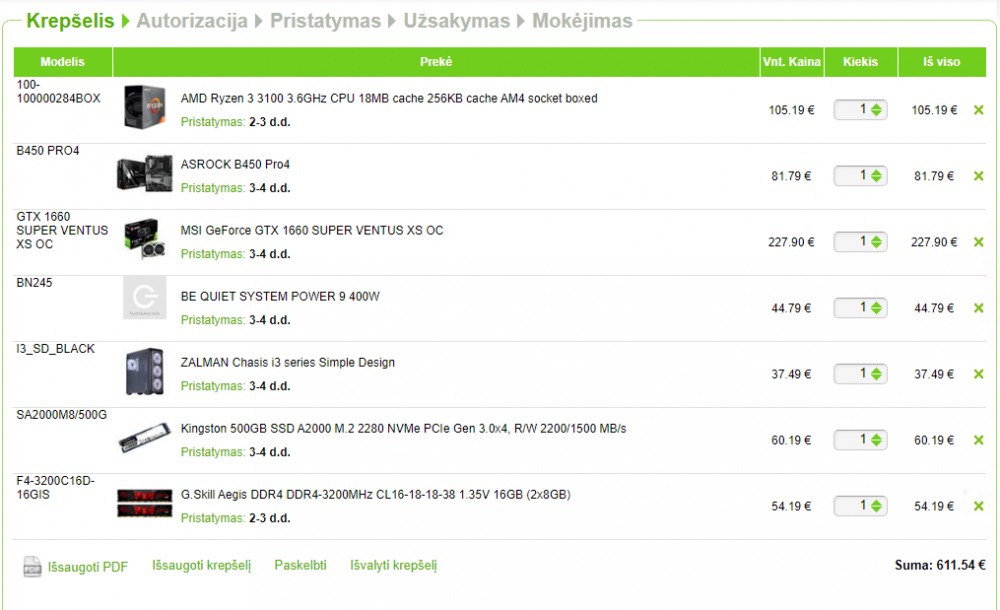This screenshot has width=1000, height=610.
Task: Click Ryzen row delivery time 2-3 d.d.
Action: click(x=270, y=122)
